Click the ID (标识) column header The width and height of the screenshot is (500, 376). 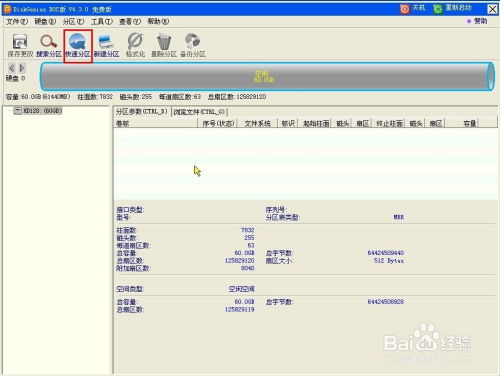[x=288, y=123]
